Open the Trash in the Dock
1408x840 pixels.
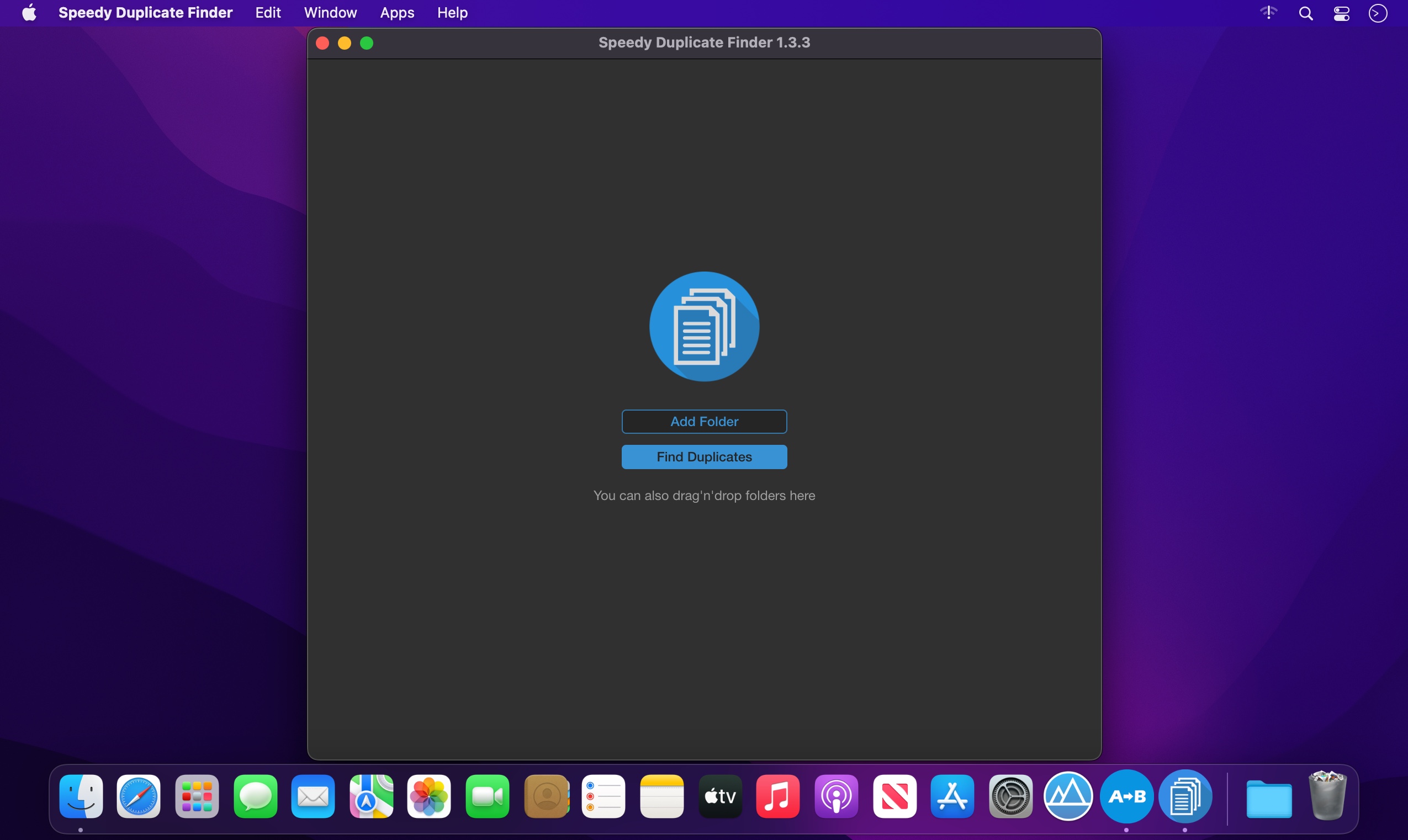[1327, 795]
